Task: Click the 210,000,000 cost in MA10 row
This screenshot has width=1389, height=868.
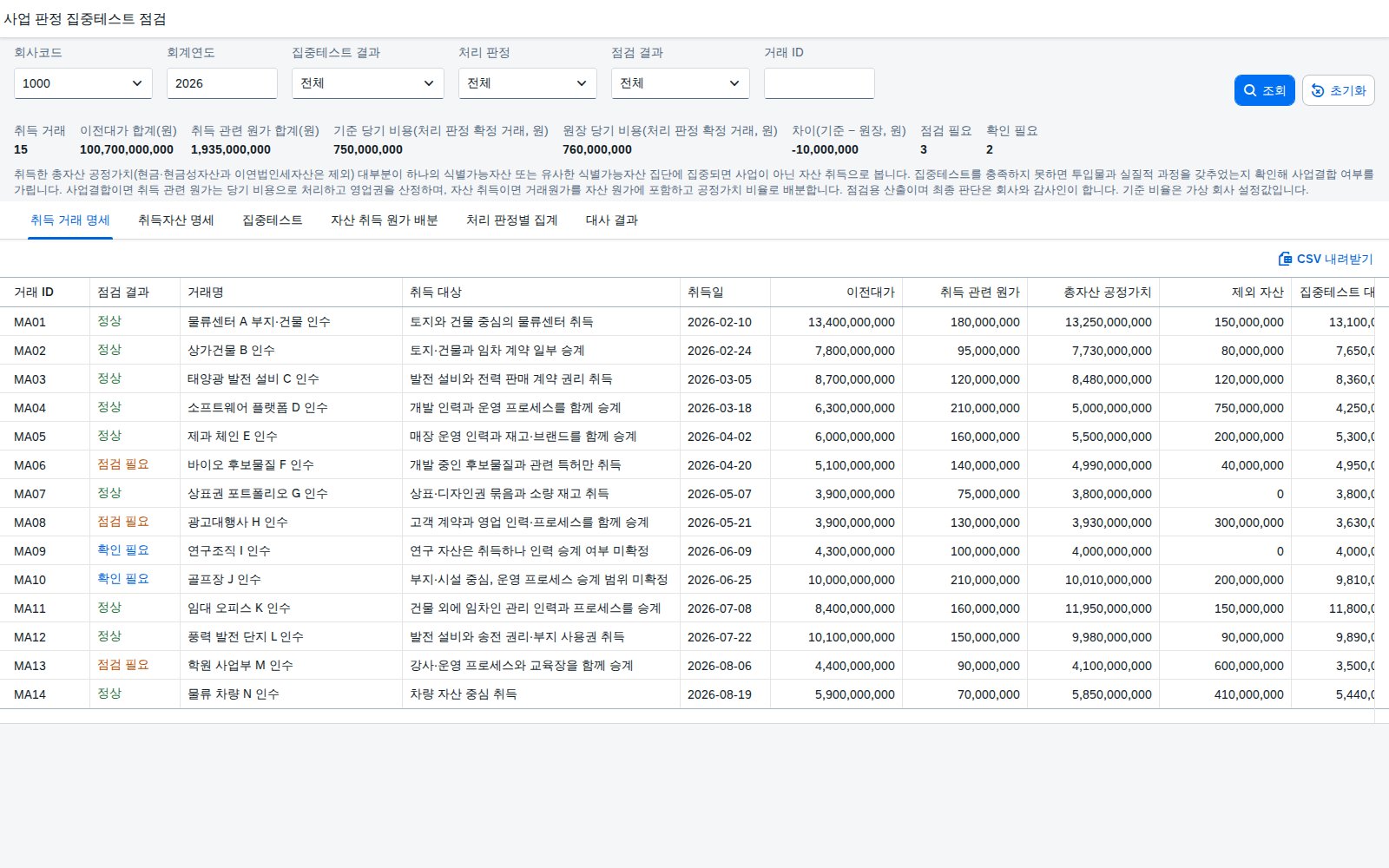Action: pyautogui.click(x=965, y=579)
